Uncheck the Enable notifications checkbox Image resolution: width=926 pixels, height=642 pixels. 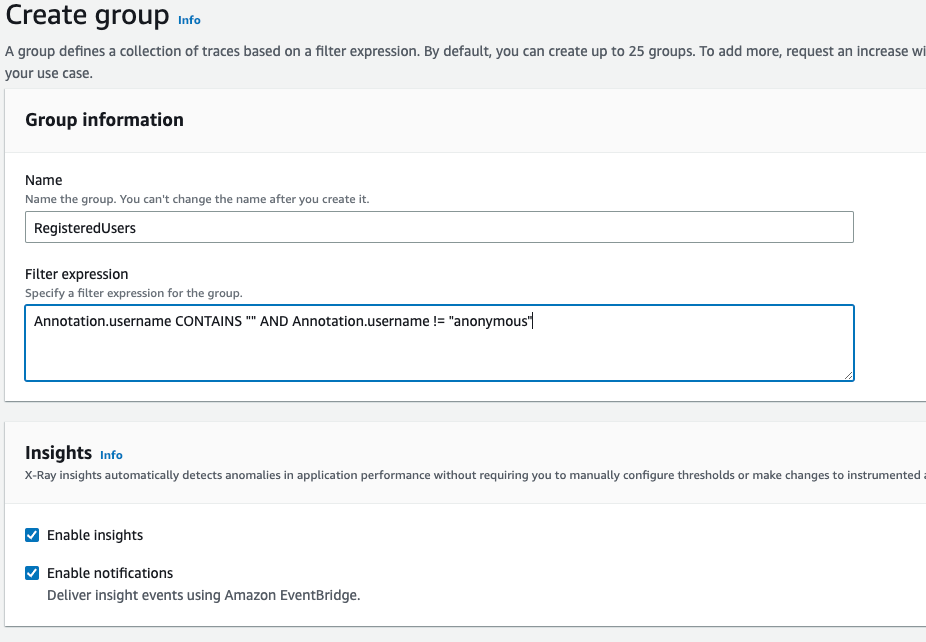tap(32, 573)
